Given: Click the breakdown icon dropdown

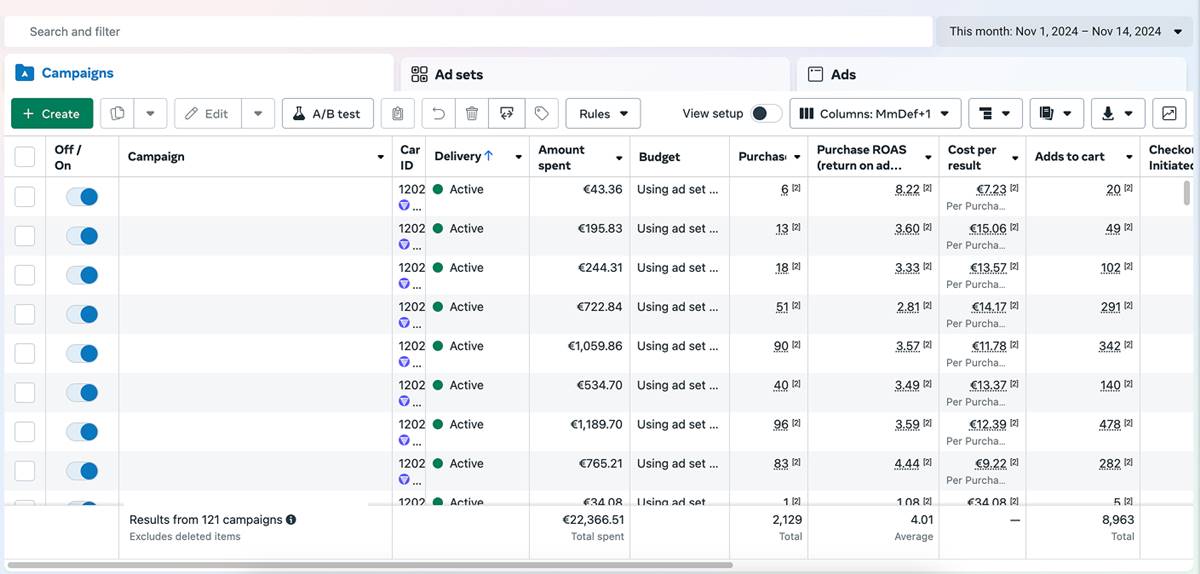Looking at the screenshot, I should pyautogui.click(x=995, y=114).
